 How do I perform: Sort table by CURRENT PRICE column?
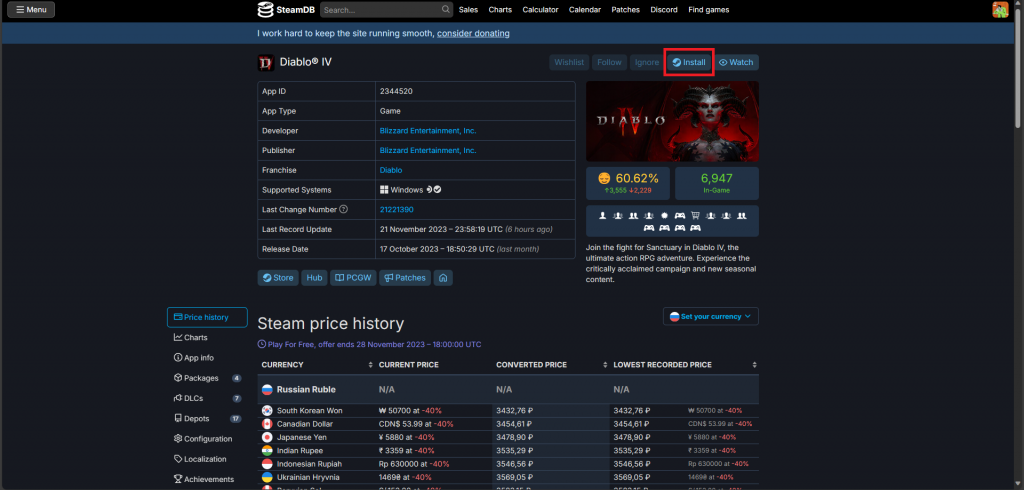tap(433, 365)
